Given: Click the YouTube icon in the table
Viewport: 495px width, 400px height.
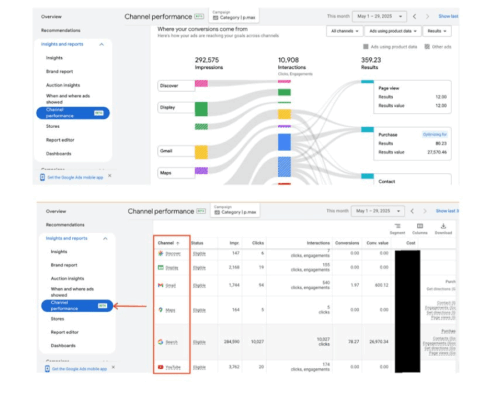Looking at the screenshot, I should [x=161, y=367].
